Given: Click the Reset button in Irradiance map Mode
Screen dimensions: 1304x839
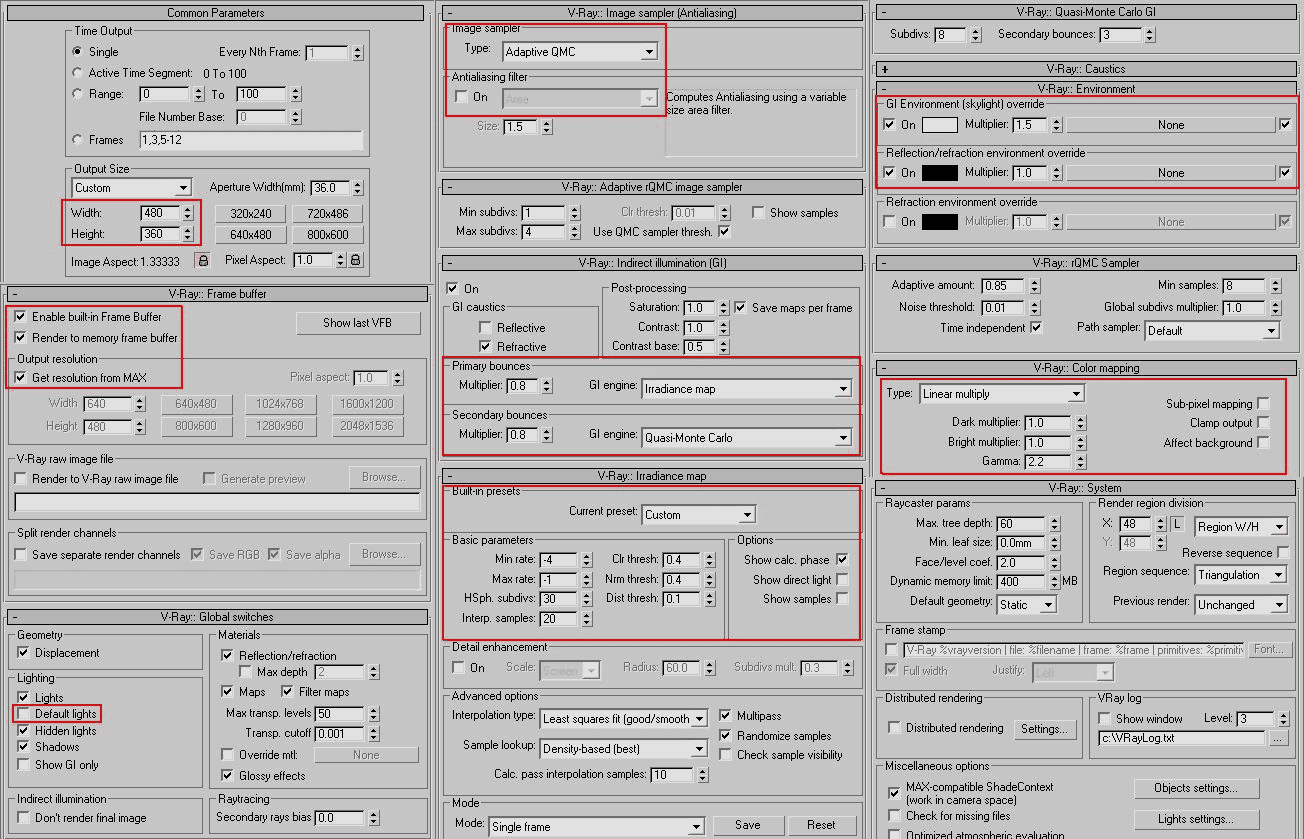Looking at the screenshot, I should click(x=821, y=825).
